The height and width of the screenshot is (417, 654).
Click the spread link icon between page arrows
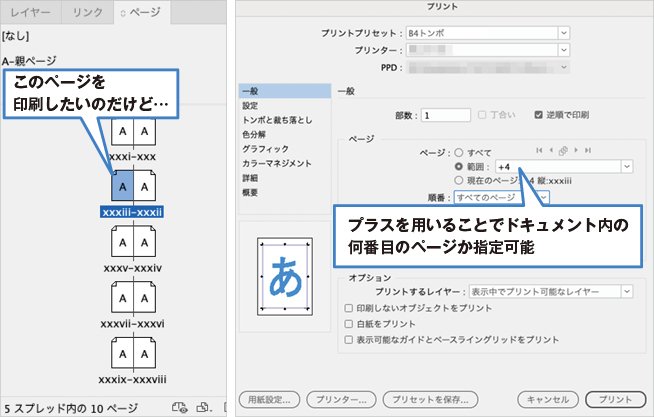coord(564,150)
